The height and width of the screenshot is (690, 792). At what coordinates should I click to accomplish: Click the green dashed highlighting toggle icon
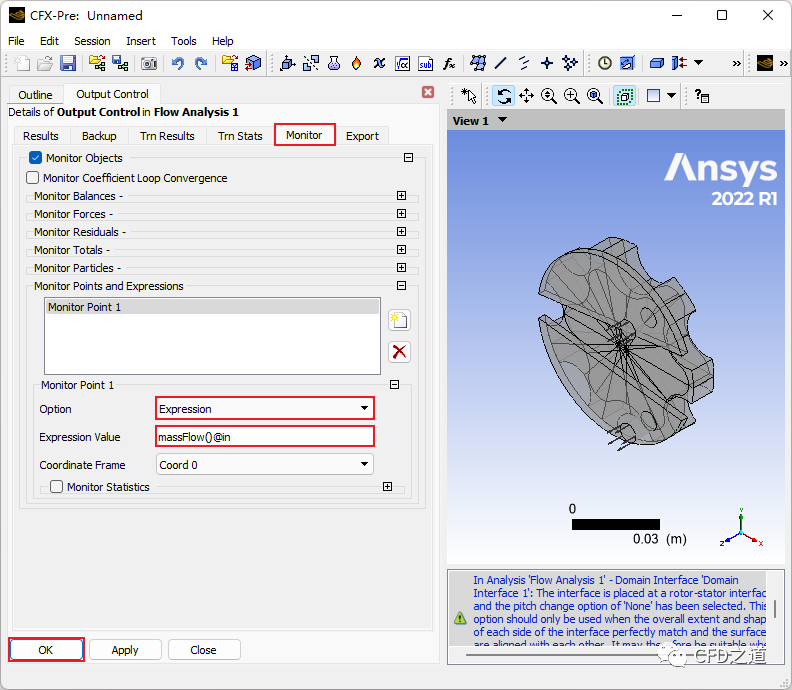[x=624, y=95]
